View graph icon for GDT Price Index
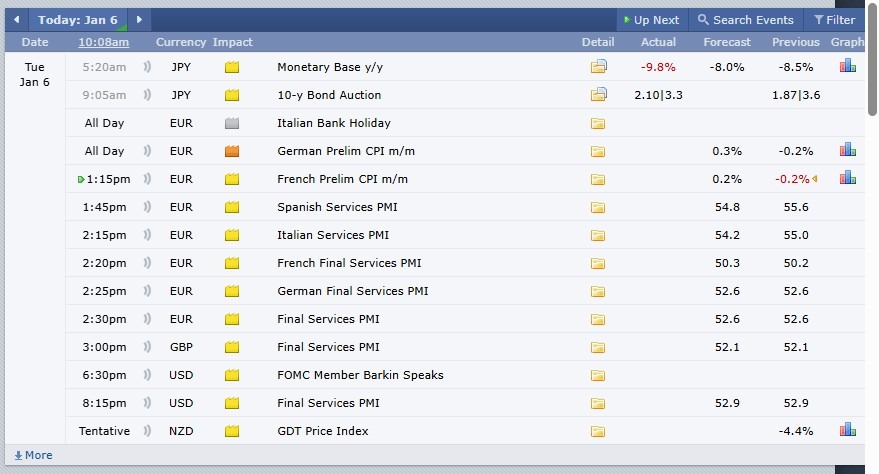The image size is (879, 474). pos(847,430)
